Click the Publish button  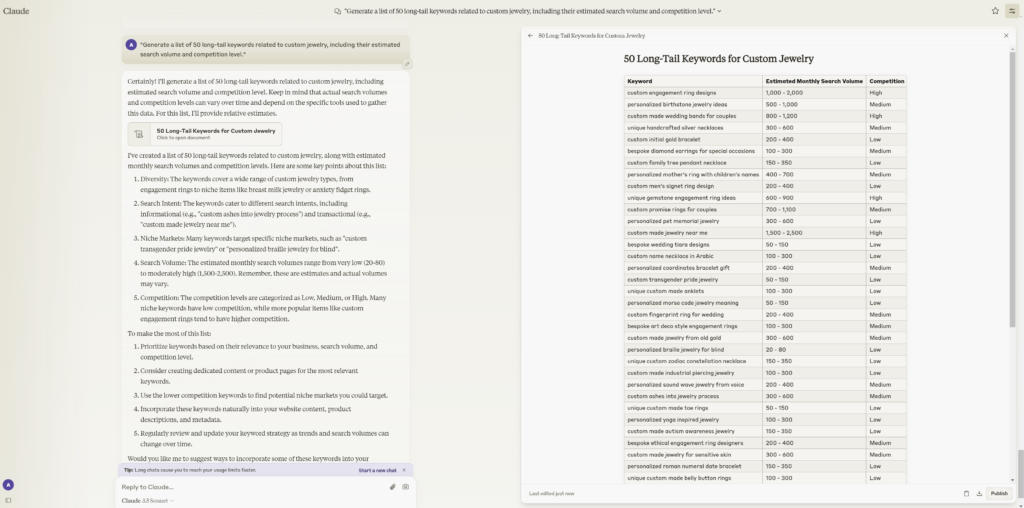pos(999,494)
